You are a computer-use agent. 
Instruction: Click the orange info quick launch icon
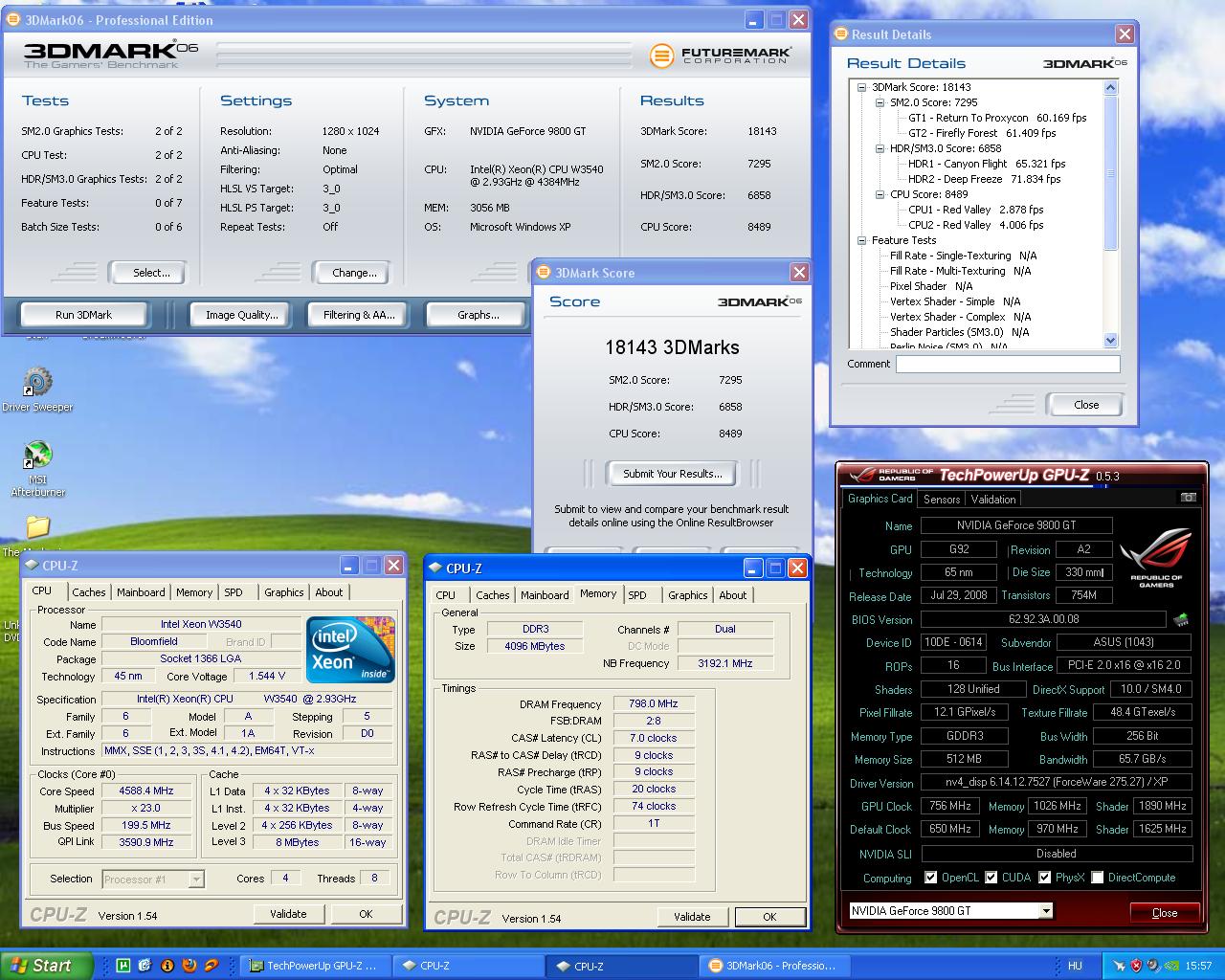(x=167, y=966)
